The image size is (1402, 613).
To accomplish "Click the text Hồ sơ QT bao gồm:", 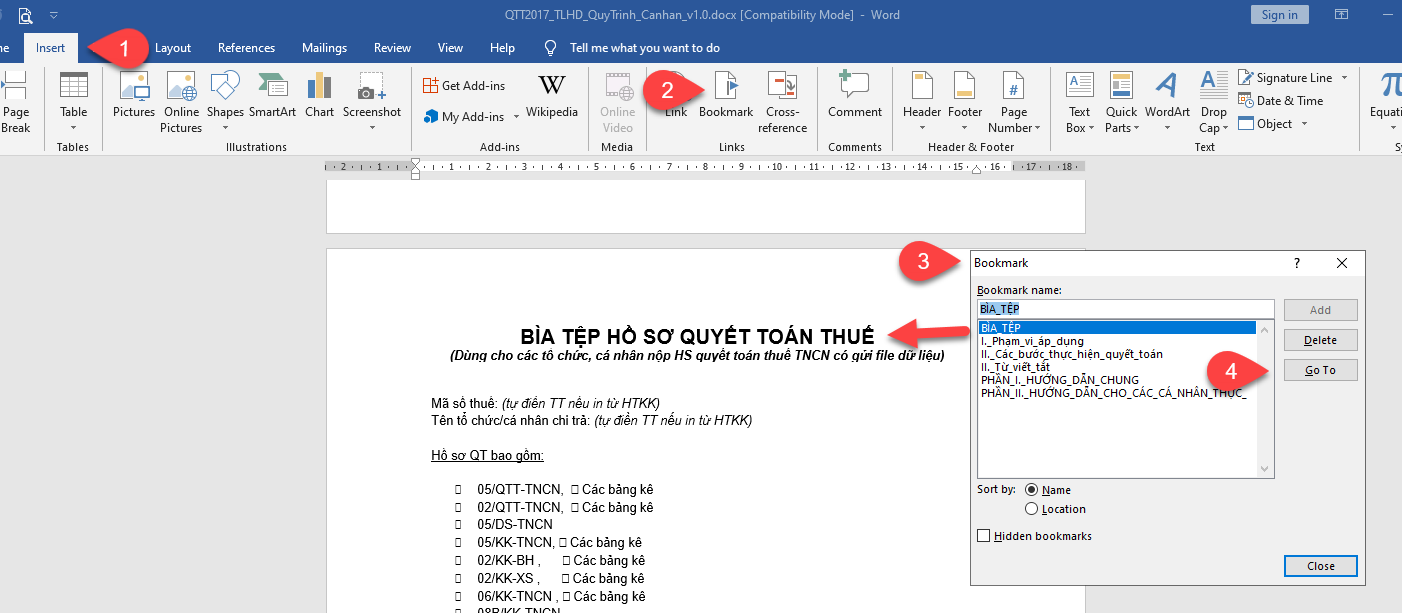I will 487,455.
